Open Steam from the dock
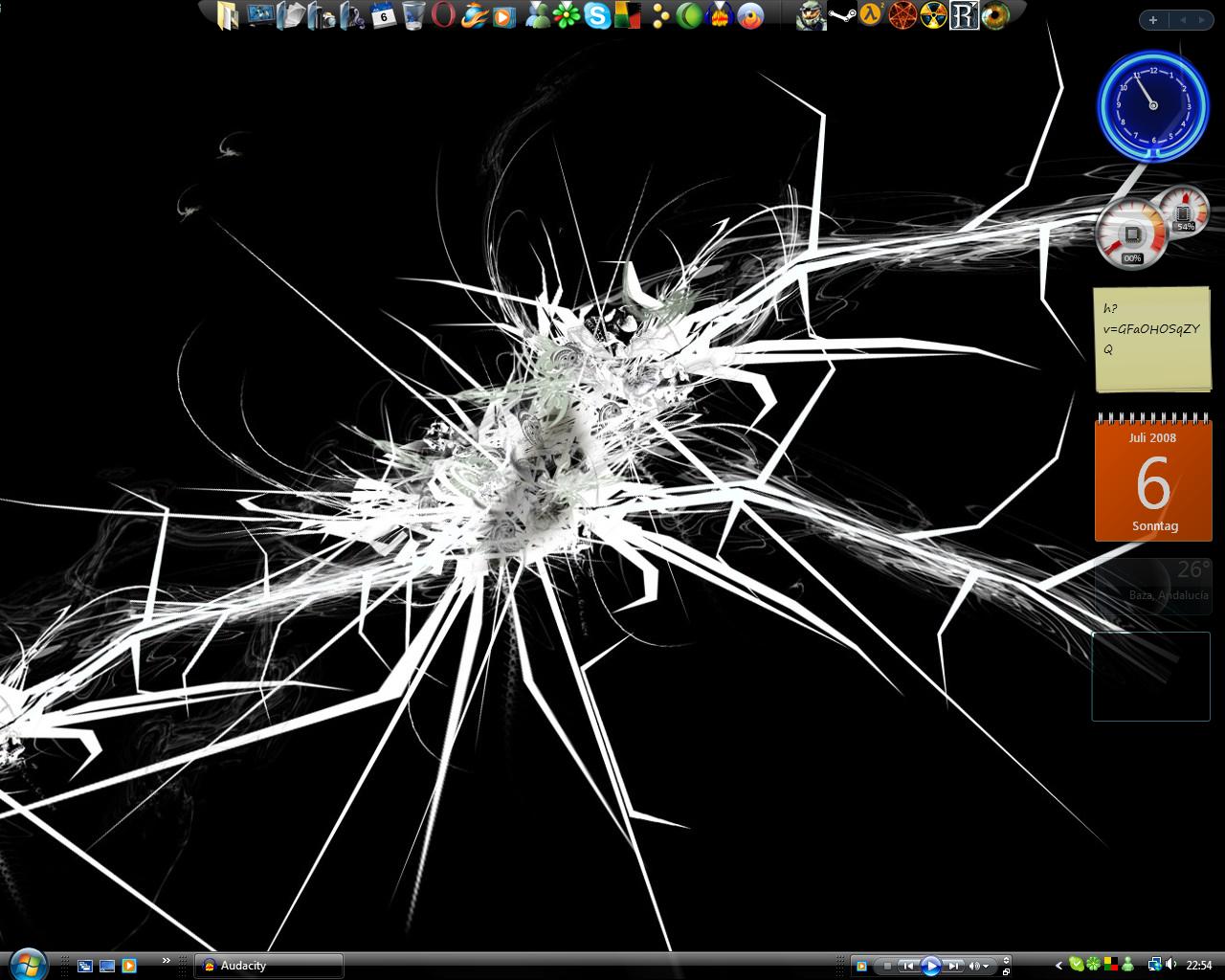This screenshot has height=980, width=1225. tap(841, 15)
